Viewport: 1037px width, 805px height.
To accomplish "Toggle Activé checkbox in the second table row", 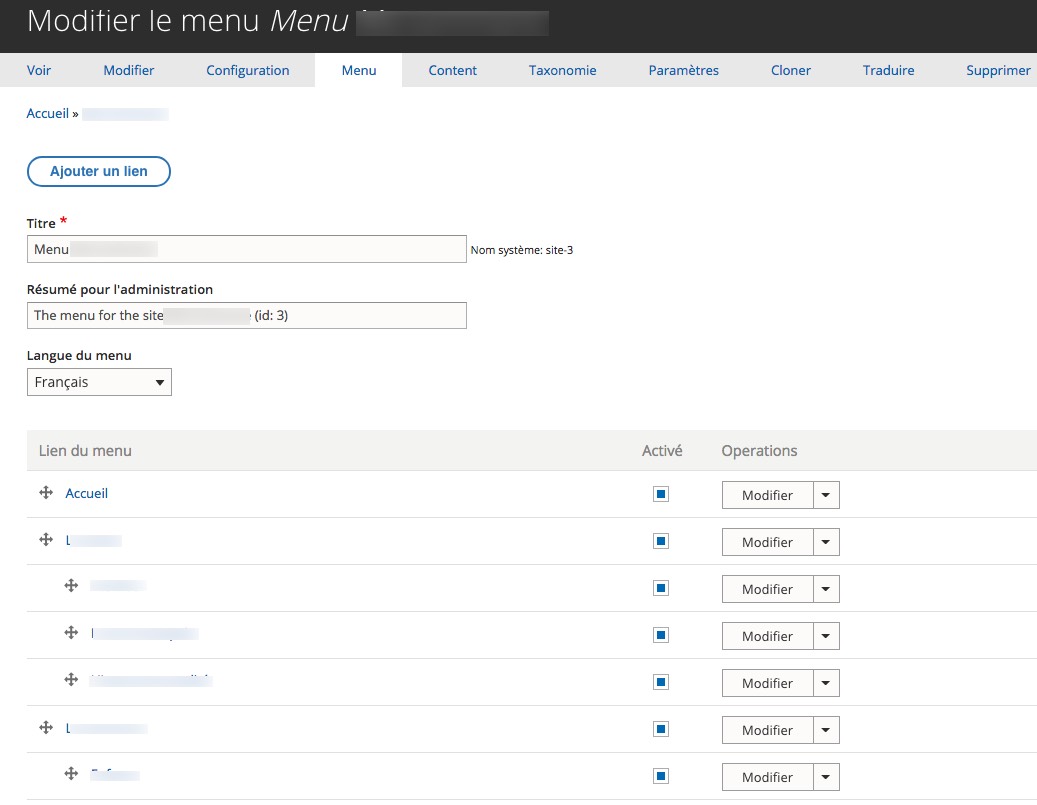I will coord(661,541).
